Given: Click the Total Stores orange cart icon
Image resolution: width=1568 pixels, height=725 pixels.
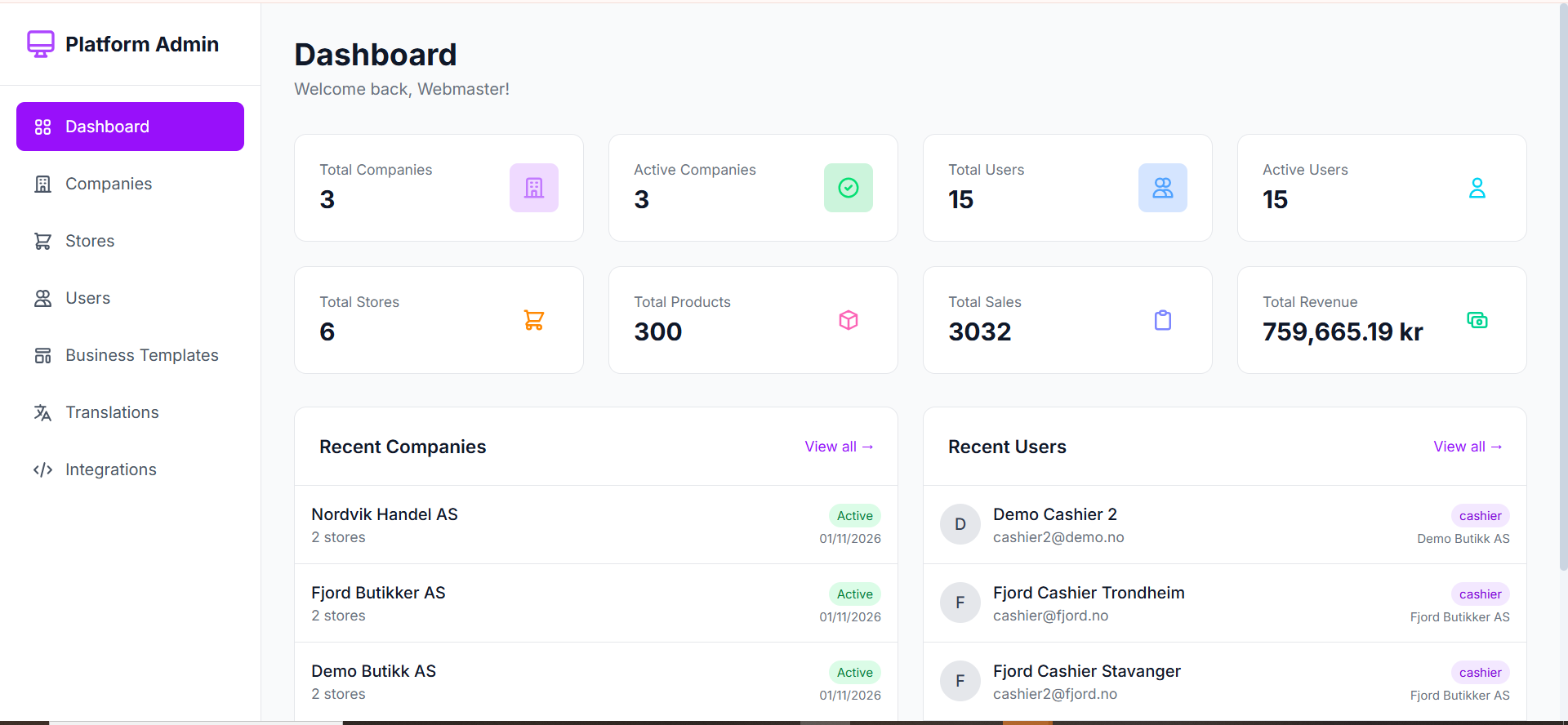Looking at the screenshot, I should [533, 320].
